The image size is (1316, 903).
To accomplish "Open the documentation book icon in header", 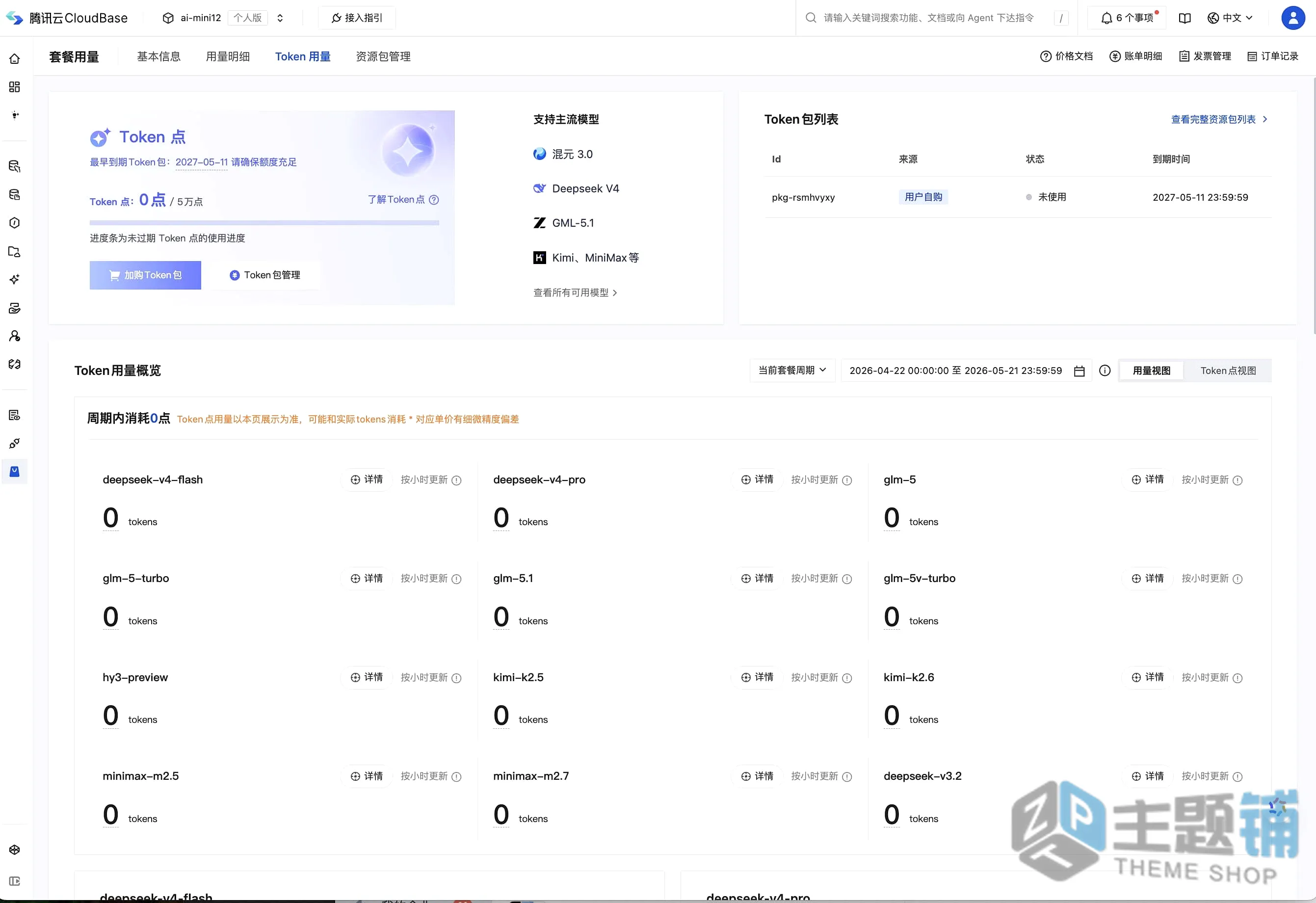I will coord(1184,18).
